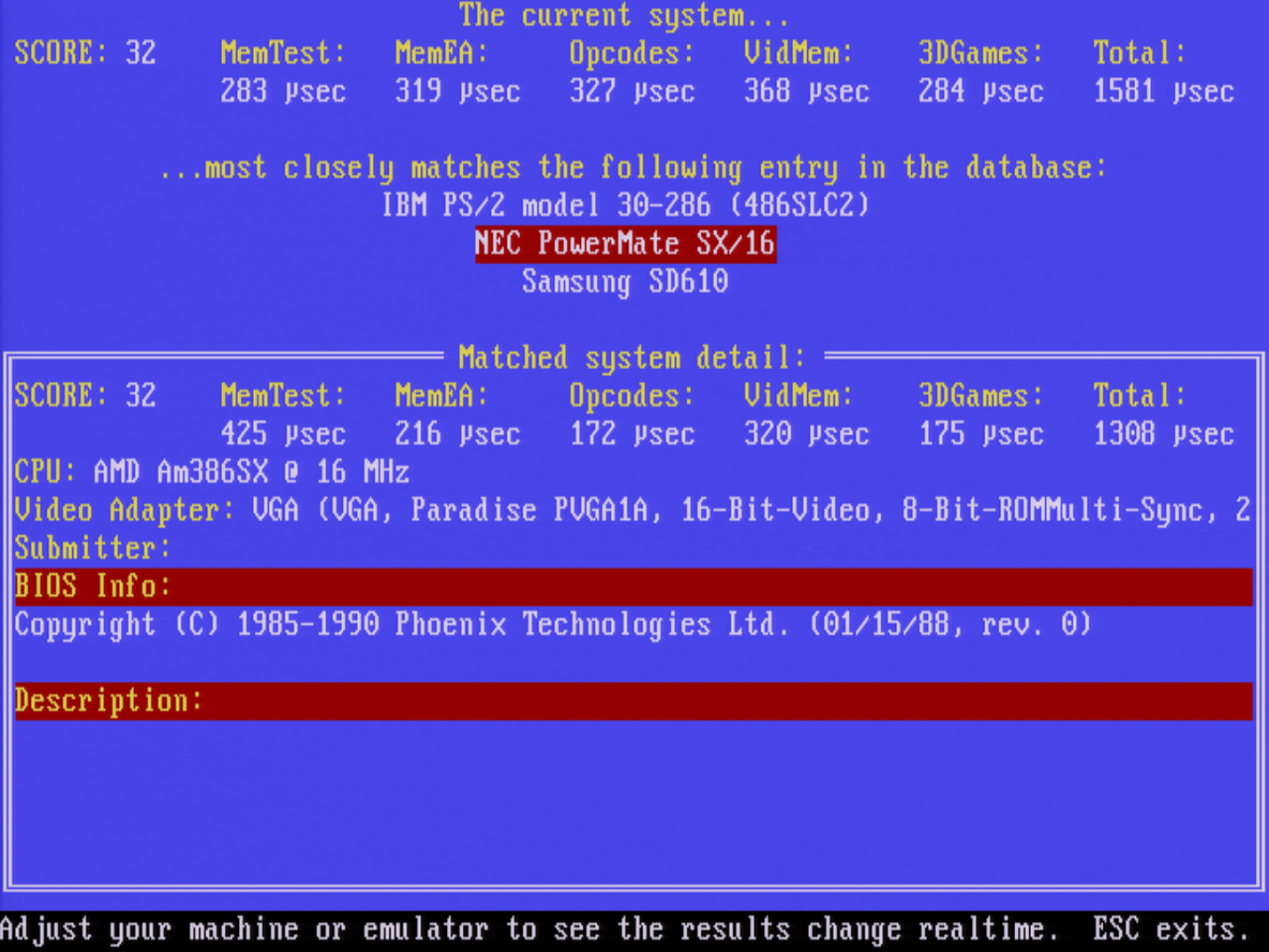Click the matched VidMem 320 µsec value
This screenshot has height=952, width=1269.
pos(806,434)
